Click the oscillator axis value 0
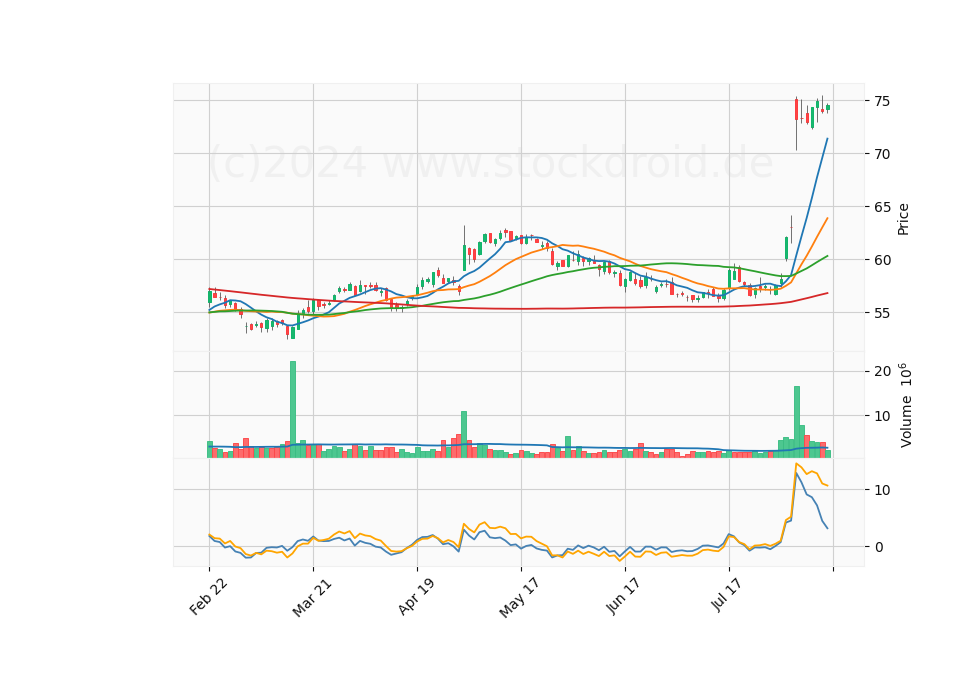Screen dimensions: 960x690 879,547
